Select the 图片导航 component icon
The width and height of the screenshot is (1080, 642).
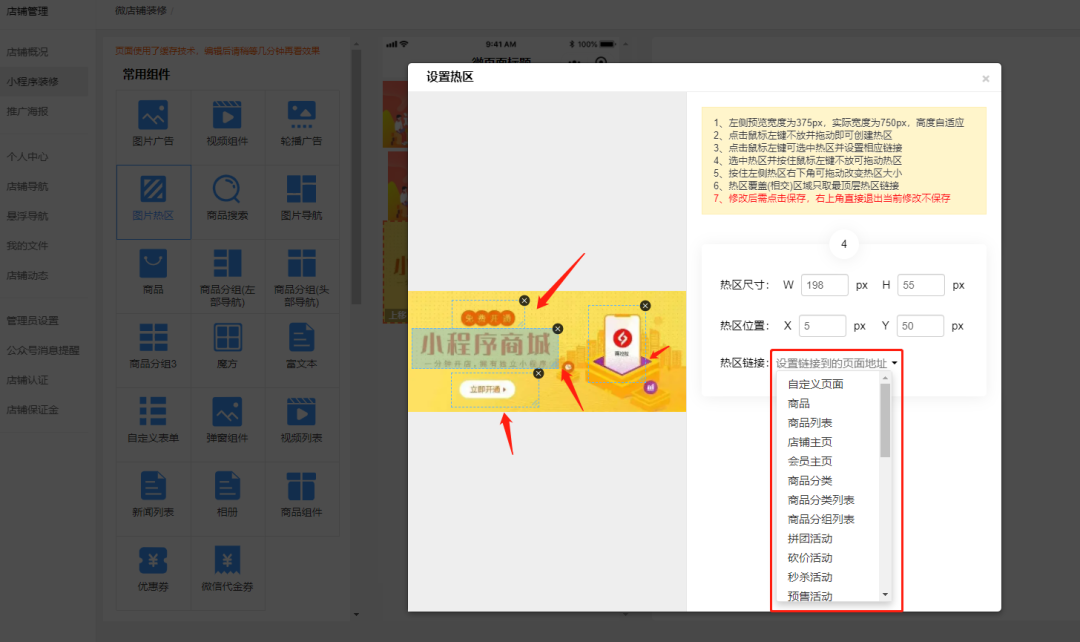point(302,189)
